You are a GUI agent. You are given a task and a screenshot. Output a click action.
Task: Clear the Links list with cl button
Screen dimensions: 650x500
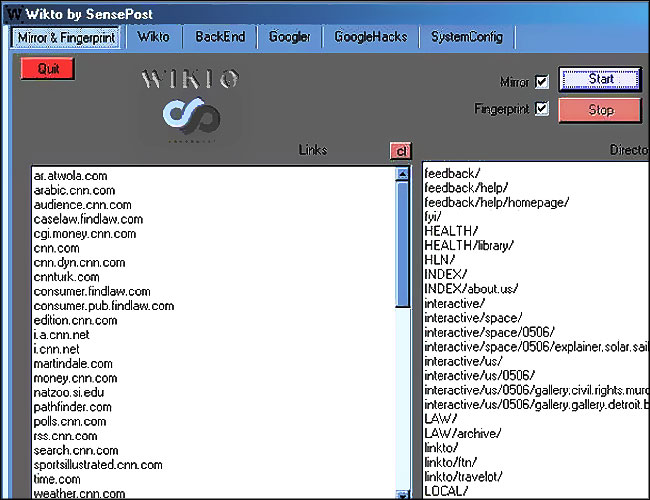400,151
